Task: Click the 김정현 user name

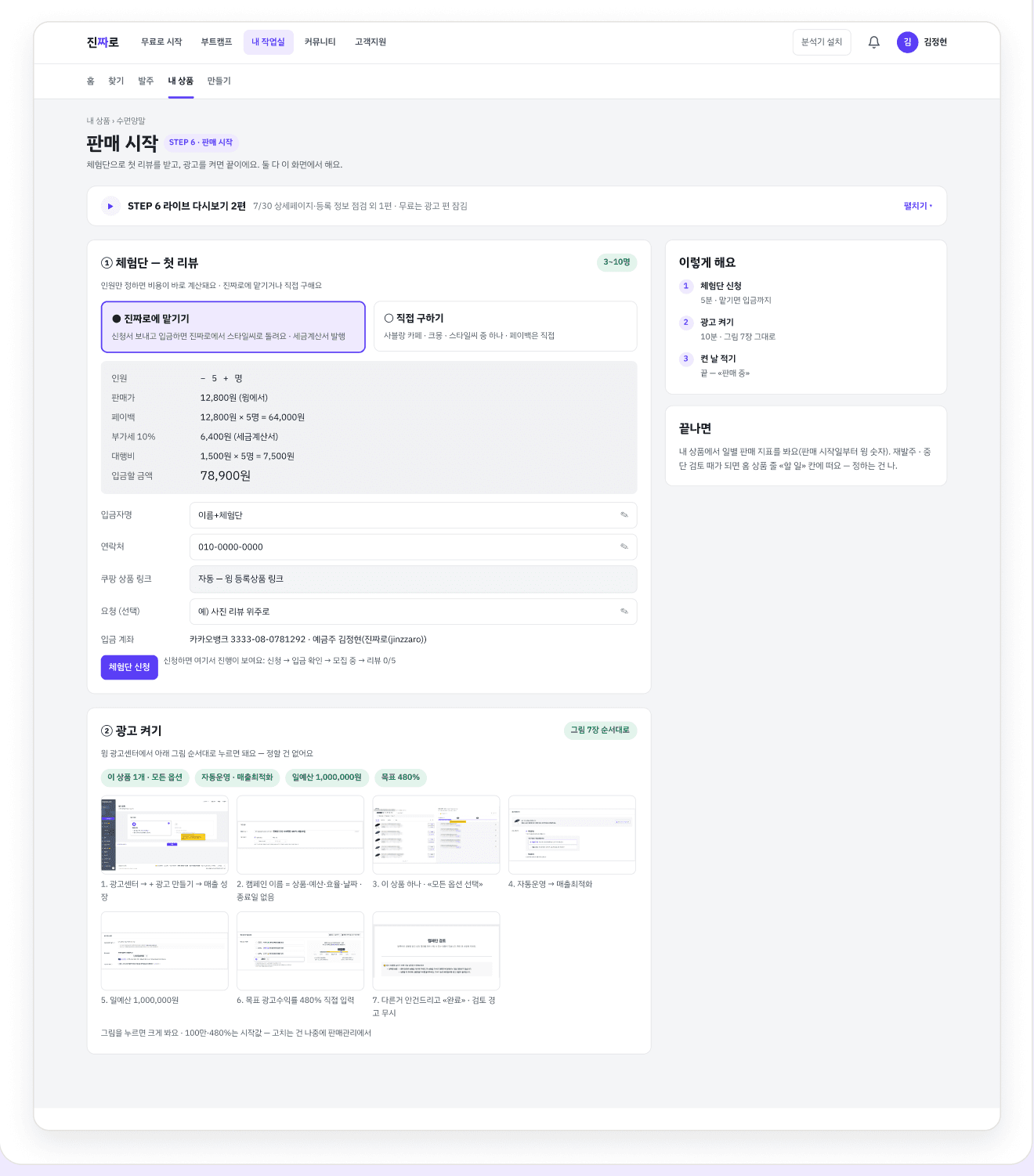Action: pos(935,42)
